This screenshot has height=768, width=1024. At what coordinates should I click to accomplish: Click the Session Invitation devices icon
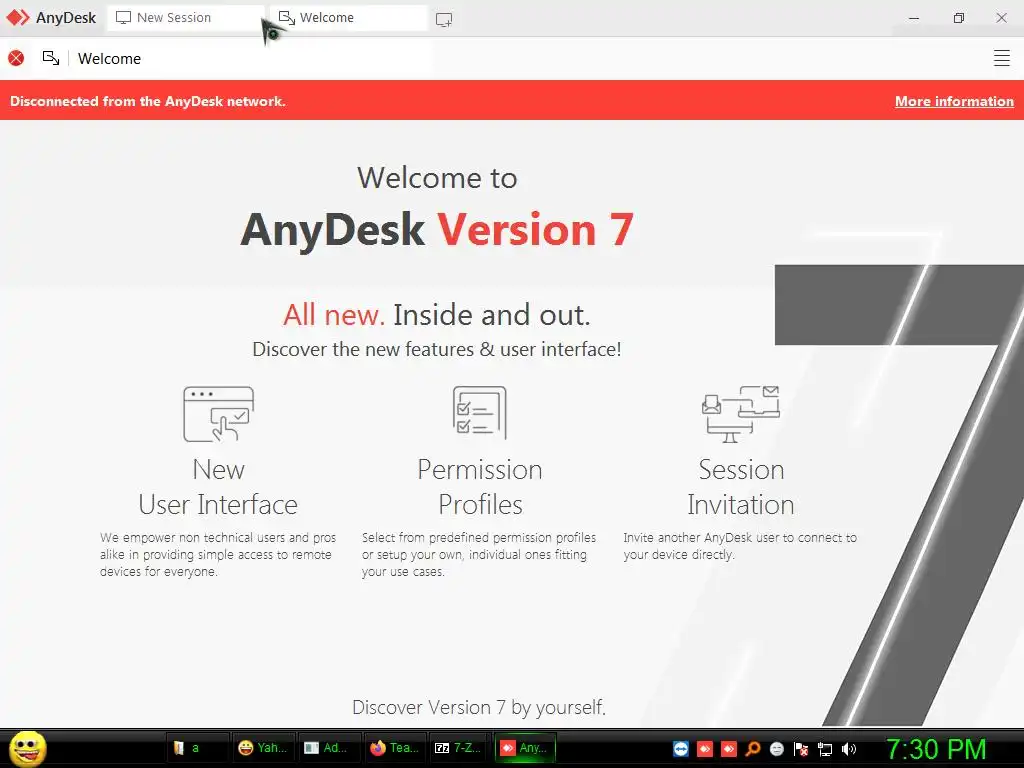741,414
